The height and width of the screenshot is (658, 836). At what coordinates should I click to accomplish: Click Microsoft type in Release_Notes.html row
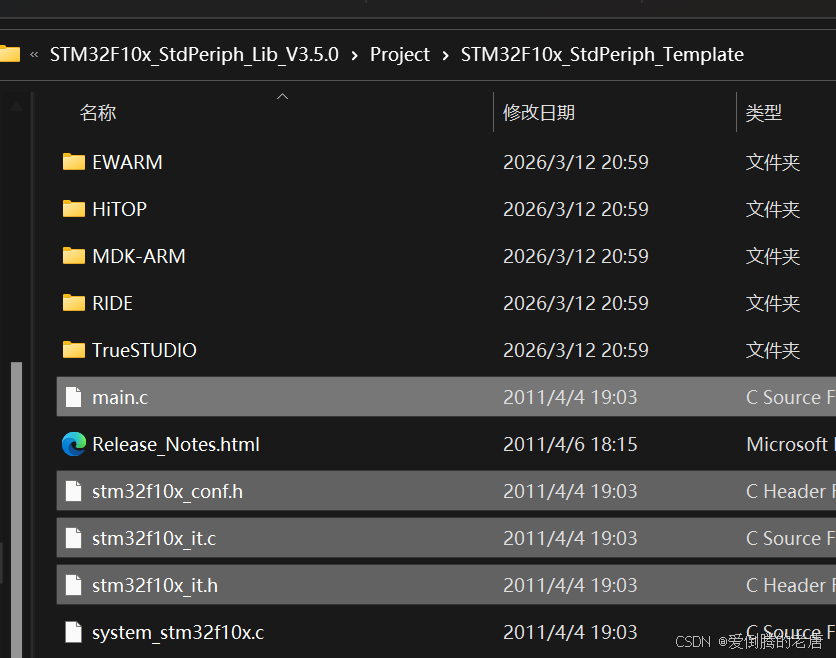(791, 444)
